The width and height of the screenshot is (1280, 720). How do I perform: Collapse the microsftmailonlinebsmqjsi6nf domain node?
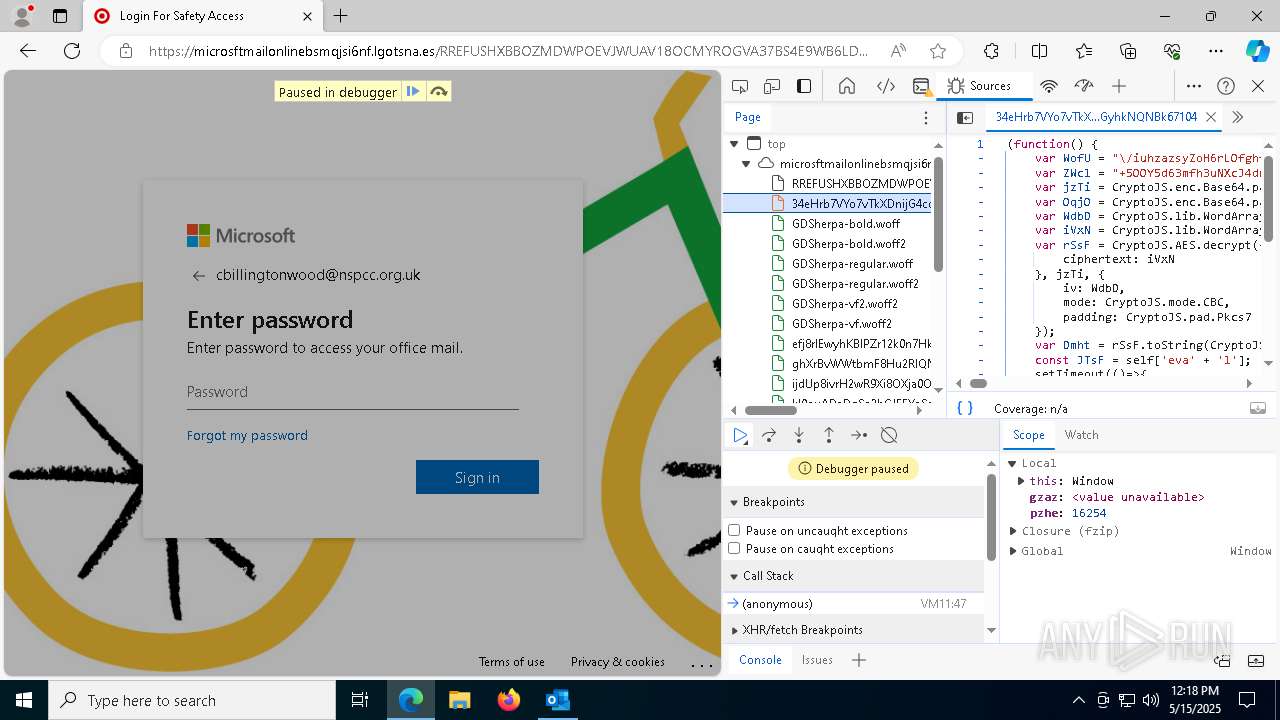point(746,164)
